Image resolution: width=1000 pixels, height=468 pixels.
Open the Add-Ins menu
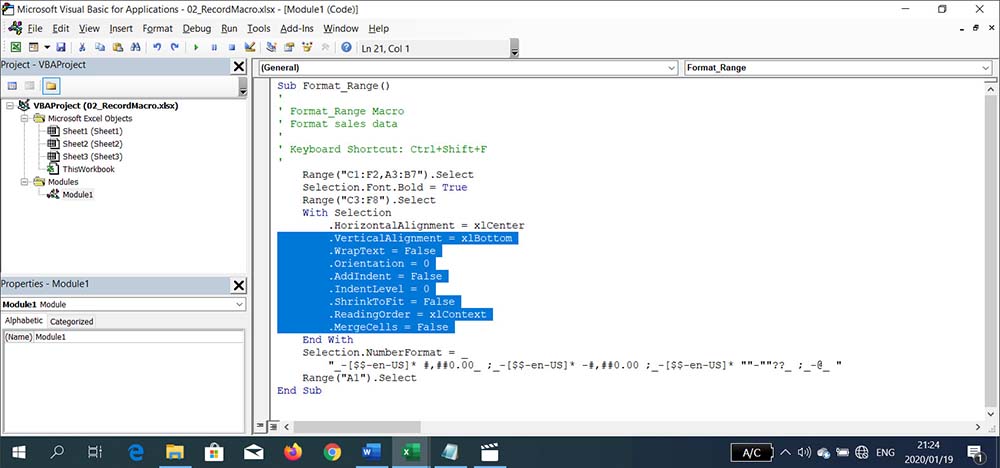[297, 29]
